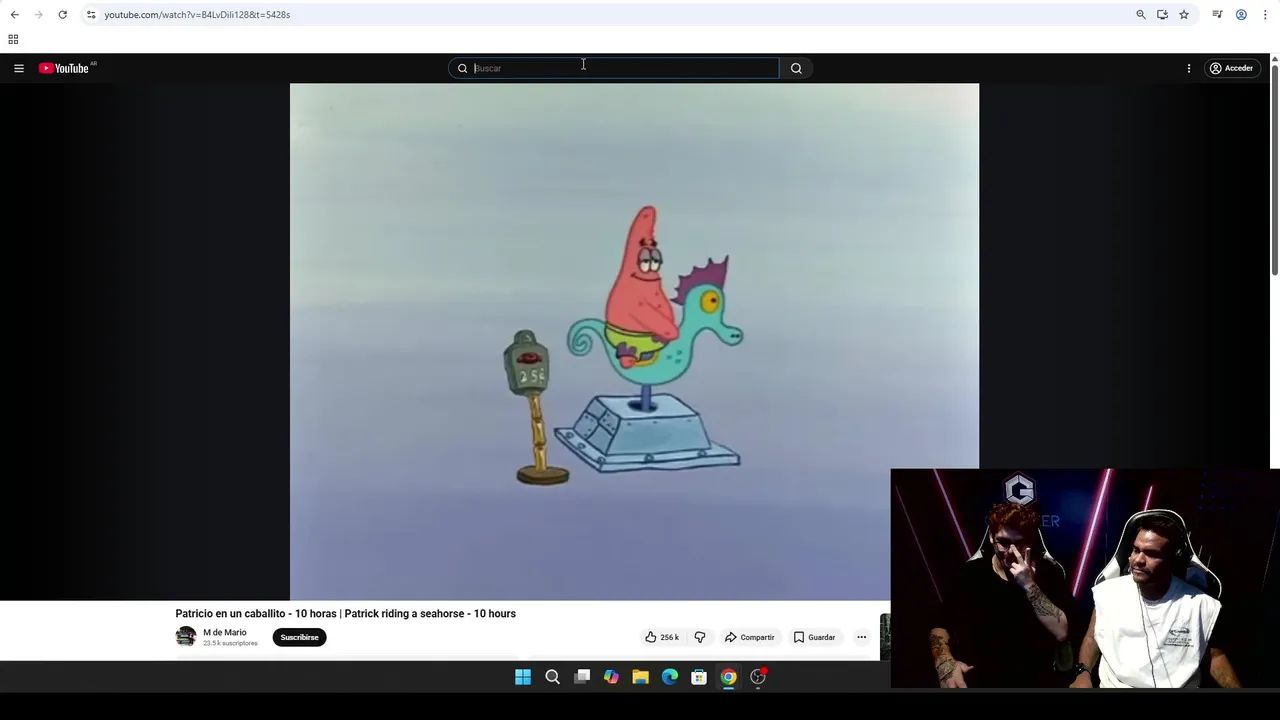Click the video title Patricio en un caballito
Screen dimensions: 1280x720
tap(346, 614)
